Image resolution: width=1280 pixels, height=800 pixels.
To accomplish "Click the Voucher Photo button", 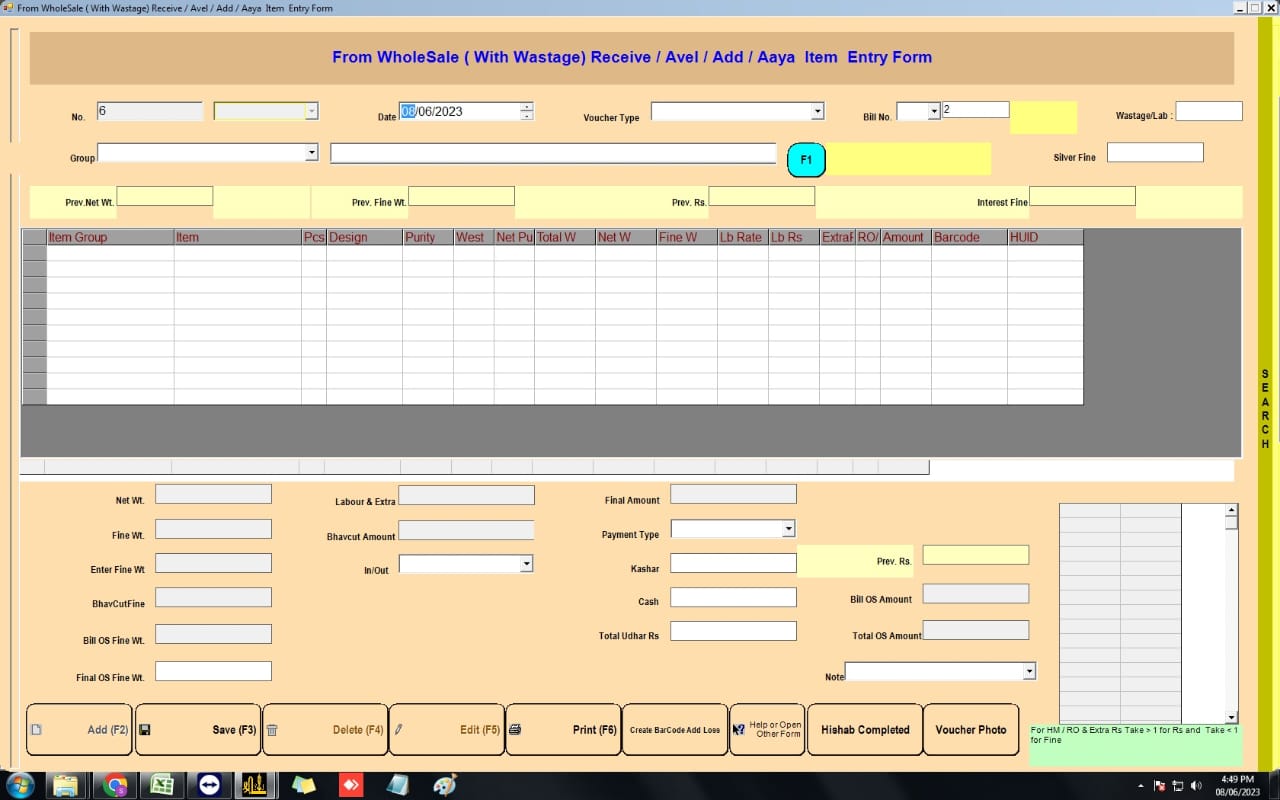I will tap(971, 729).
